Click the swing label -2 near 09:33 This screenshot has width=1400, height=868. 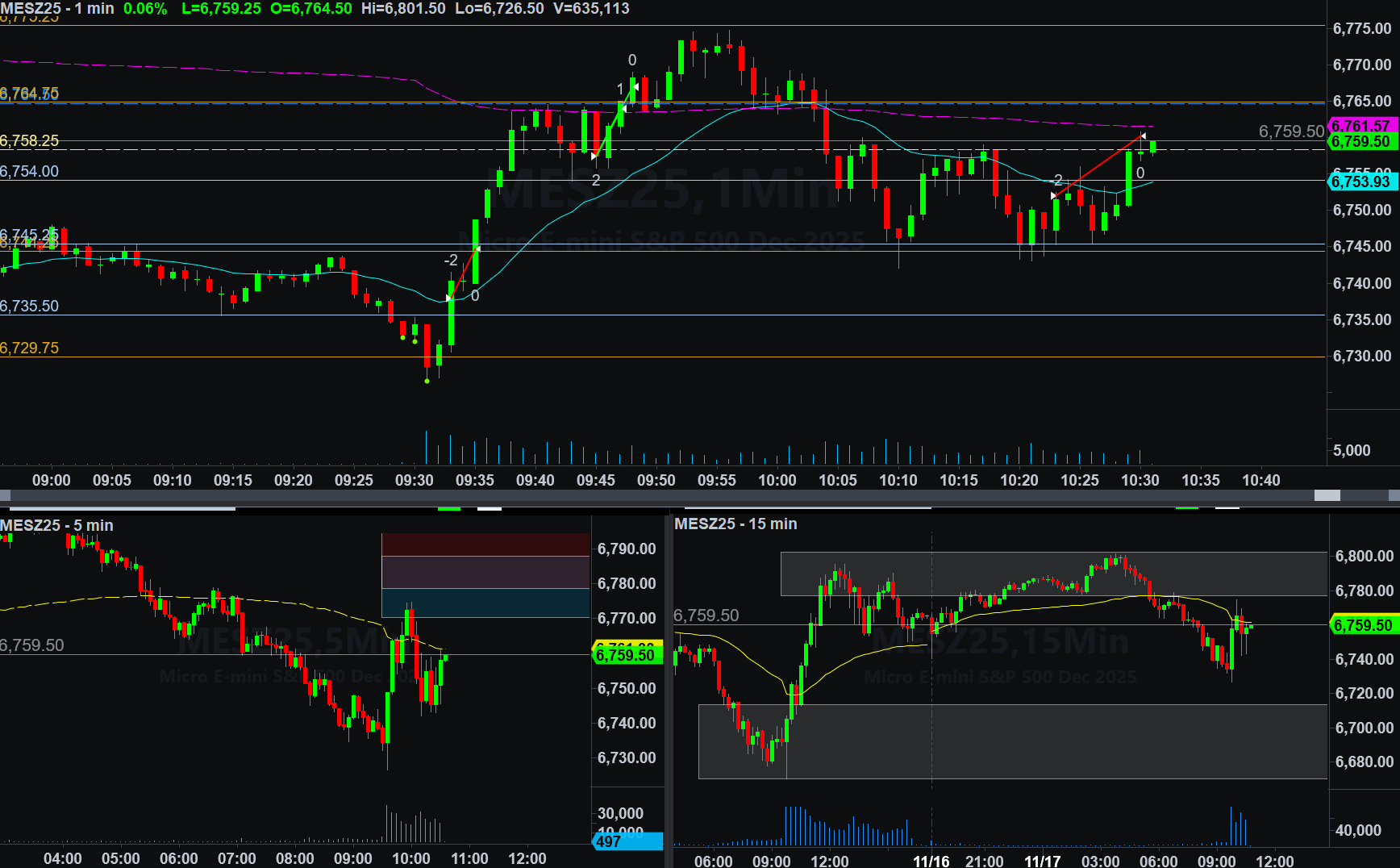[x=451, y=261]
